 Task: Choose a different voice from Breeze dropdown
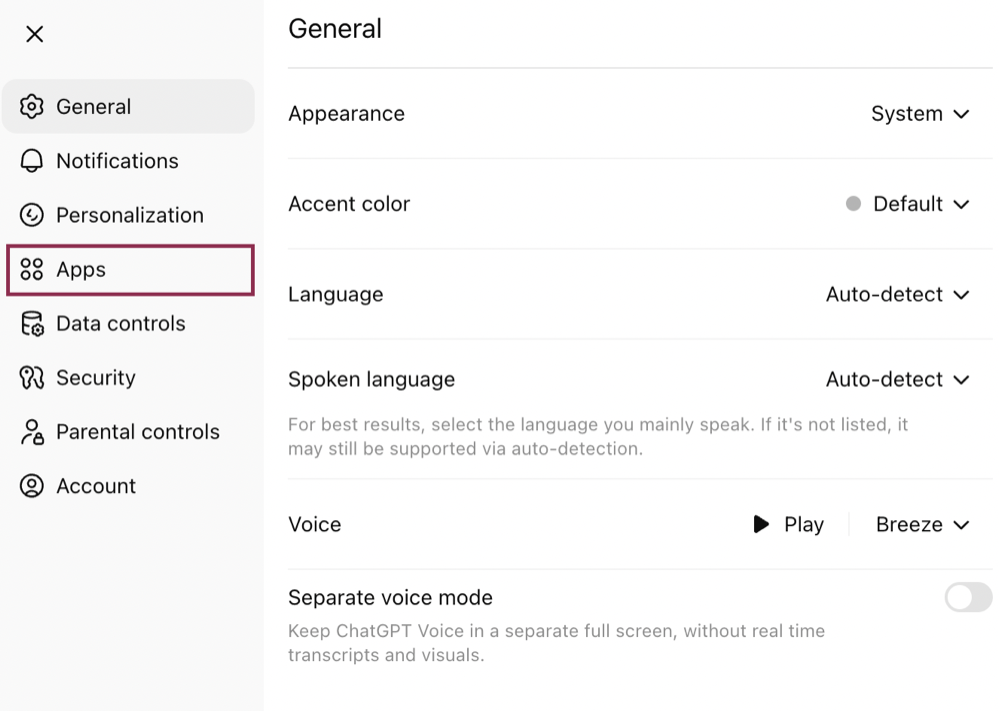pyautogui.click(x=922, y=525)
